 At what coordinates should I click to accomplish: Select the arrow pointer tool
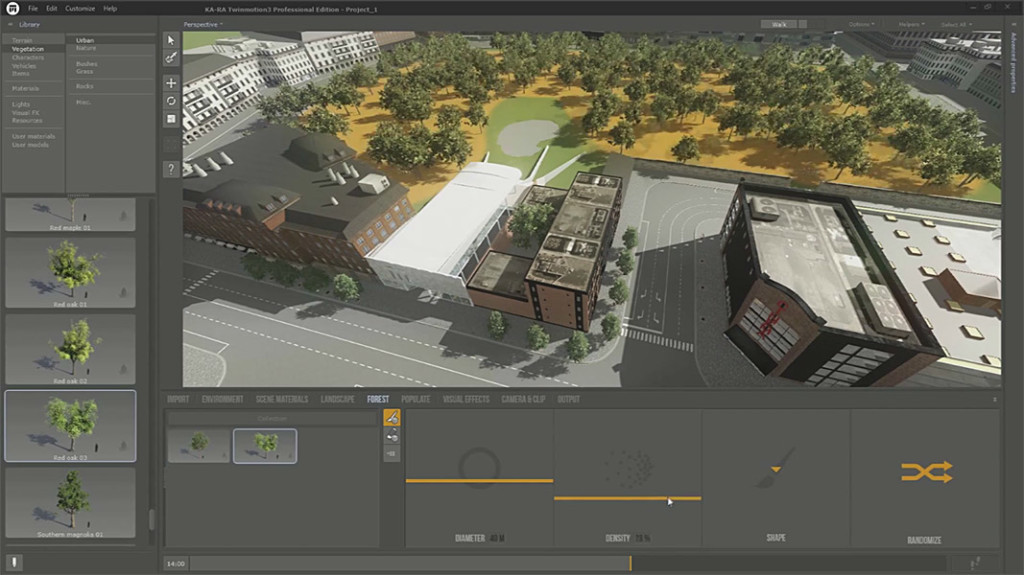coord(171,40)
